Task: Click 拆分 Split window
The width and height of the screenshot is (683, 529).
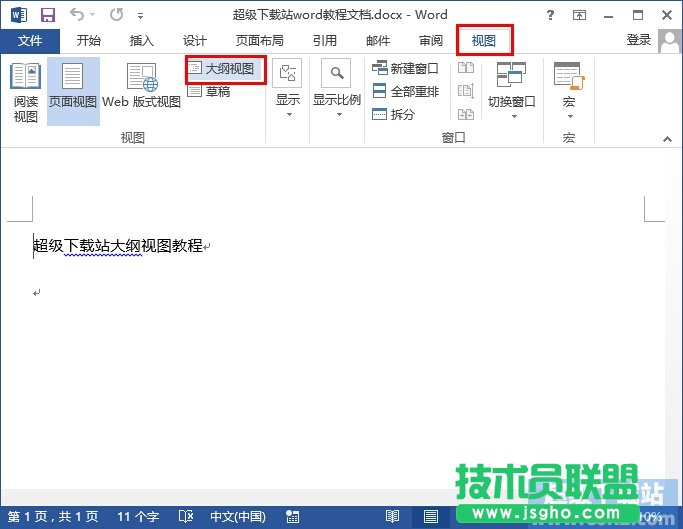Action: (x=393, y=115)
